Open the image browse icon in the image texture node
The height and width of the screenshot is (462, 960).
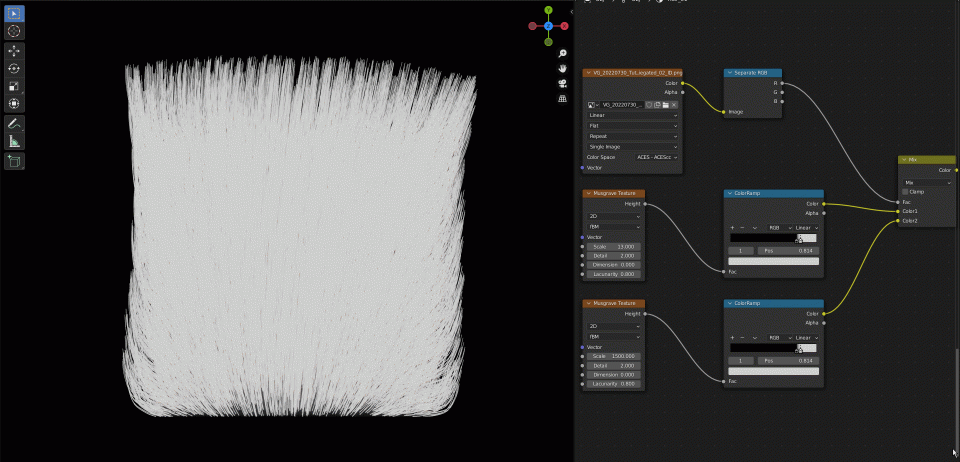pos(593,105)
